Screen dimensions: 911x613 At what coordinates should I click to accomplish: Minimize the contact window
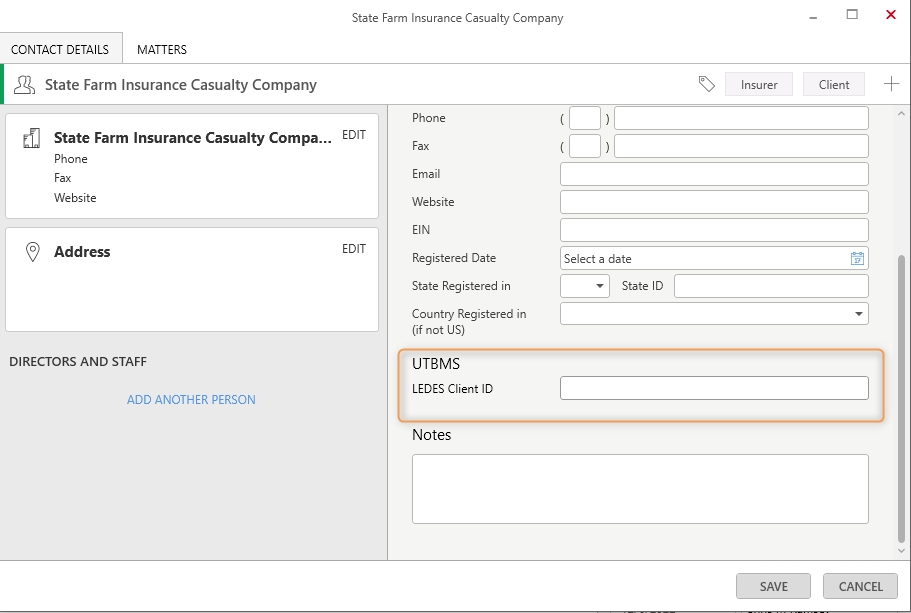click(x=813, y=17)
